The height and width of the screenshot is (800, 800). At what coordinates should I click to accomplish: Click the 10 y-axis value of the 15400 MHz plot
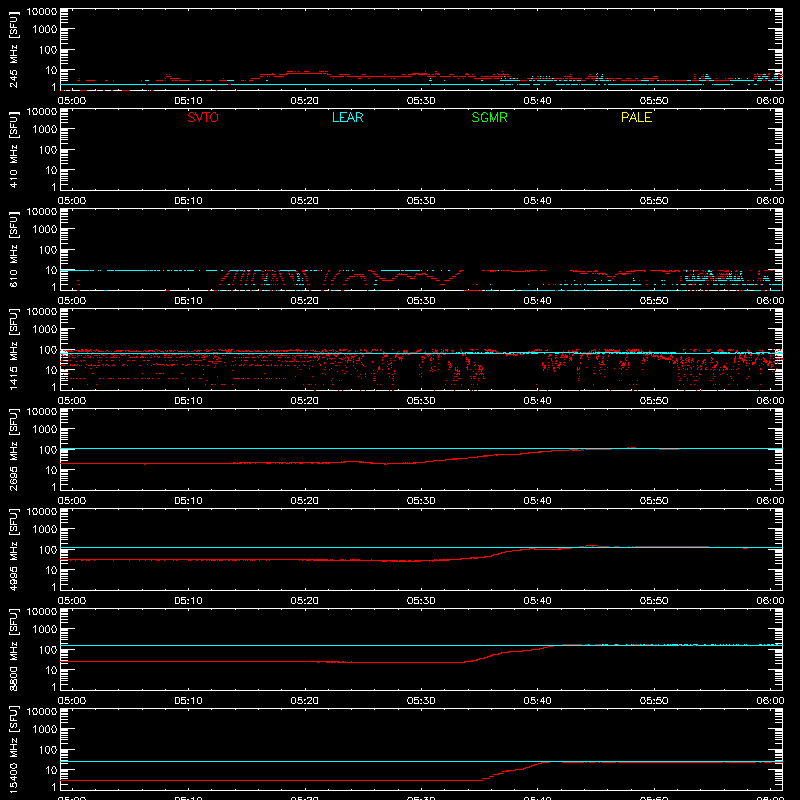(52, 770)
